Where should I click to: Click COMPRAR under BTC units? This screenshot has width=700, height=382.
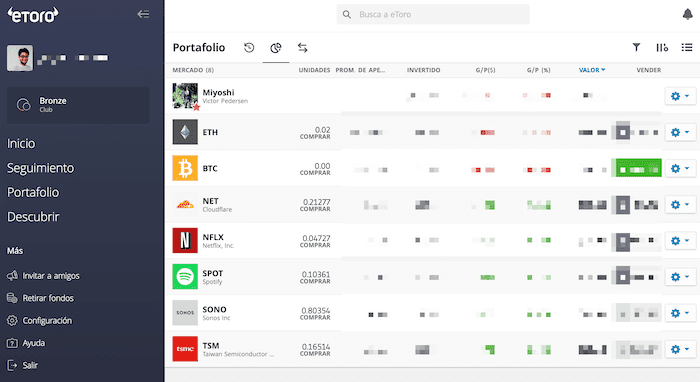click(315, 173)
